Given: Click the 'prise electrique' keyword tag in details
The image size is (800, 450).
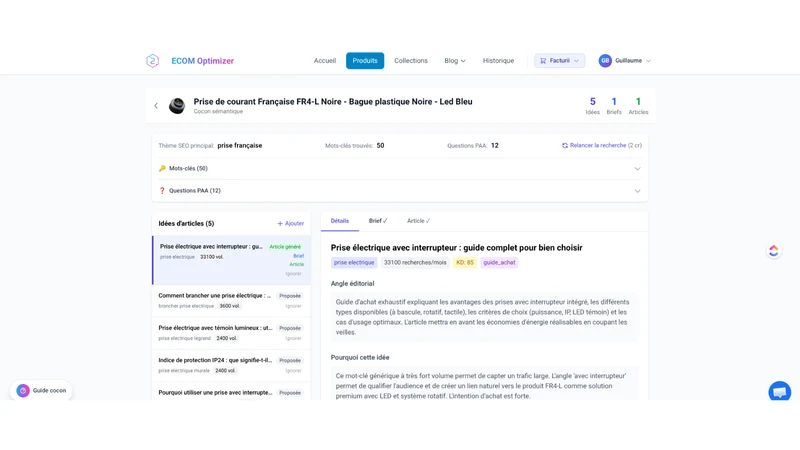Looking at the screenshot, I should pos(354,262).
